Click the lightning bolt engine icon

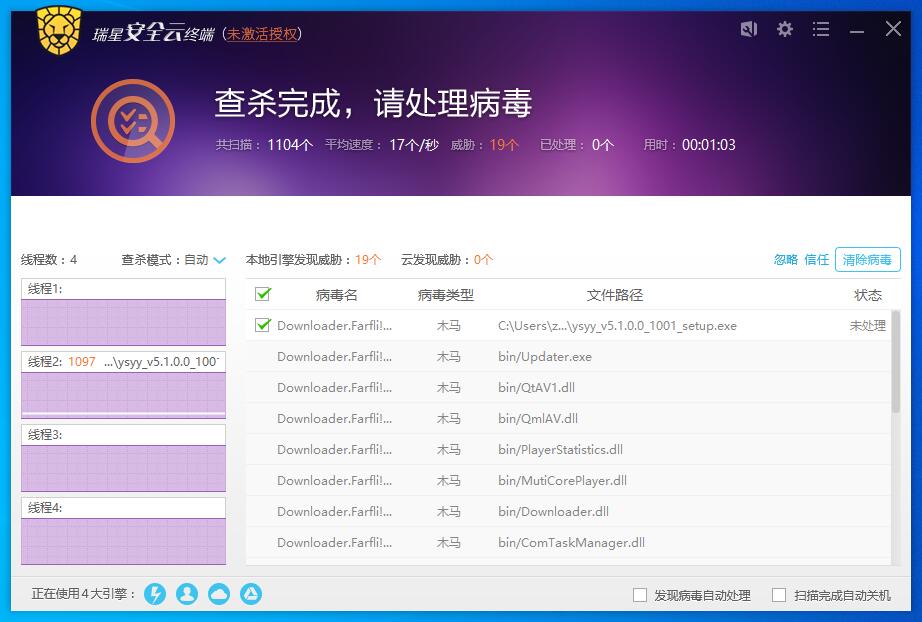tap(155, 594)
